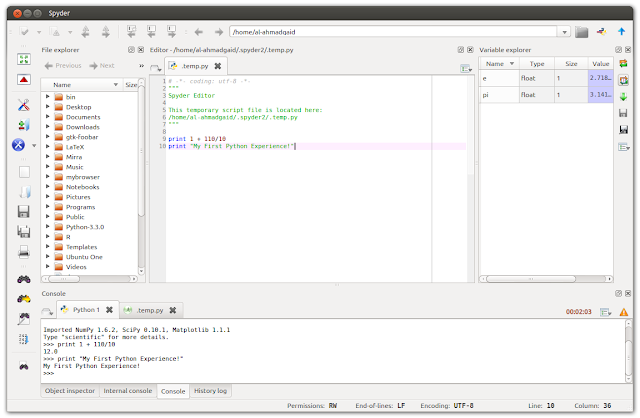The height and width of the screenshot is (418, 640).
Task: Go to last edit location icon
Action: click(131, 31)
